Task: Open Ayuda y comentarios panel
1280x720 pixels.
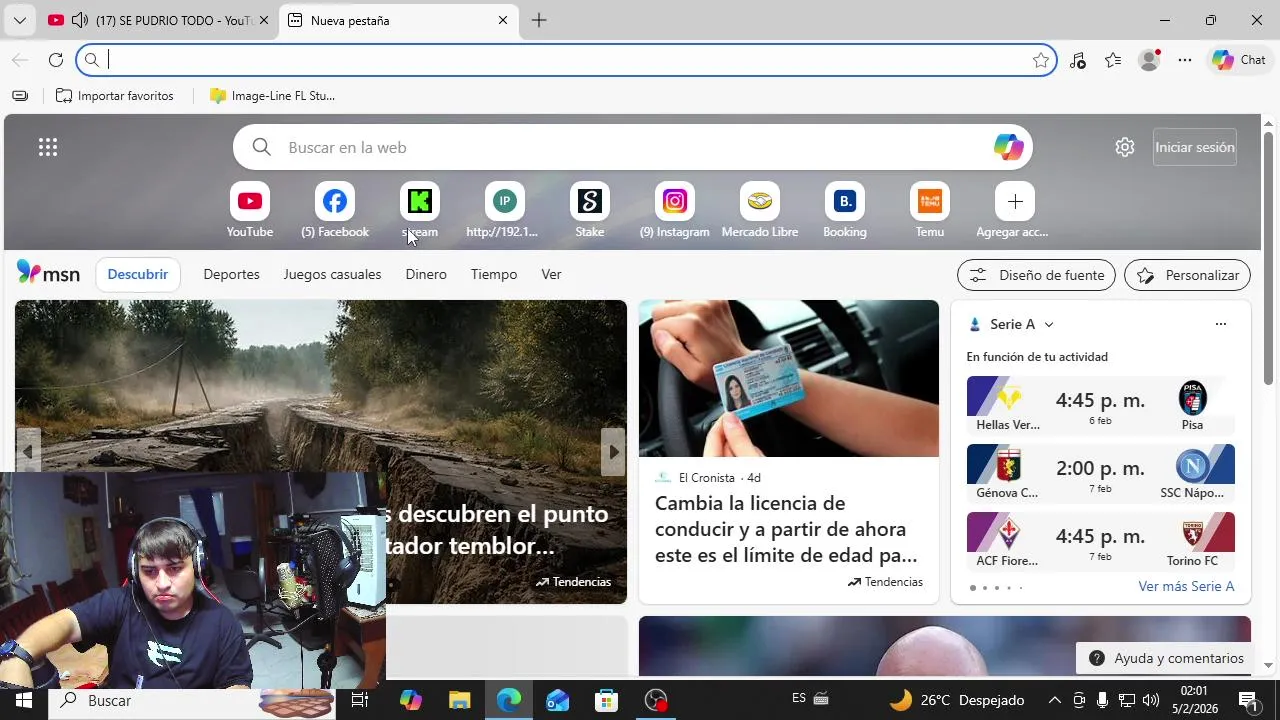Action: pos(1166,658)
